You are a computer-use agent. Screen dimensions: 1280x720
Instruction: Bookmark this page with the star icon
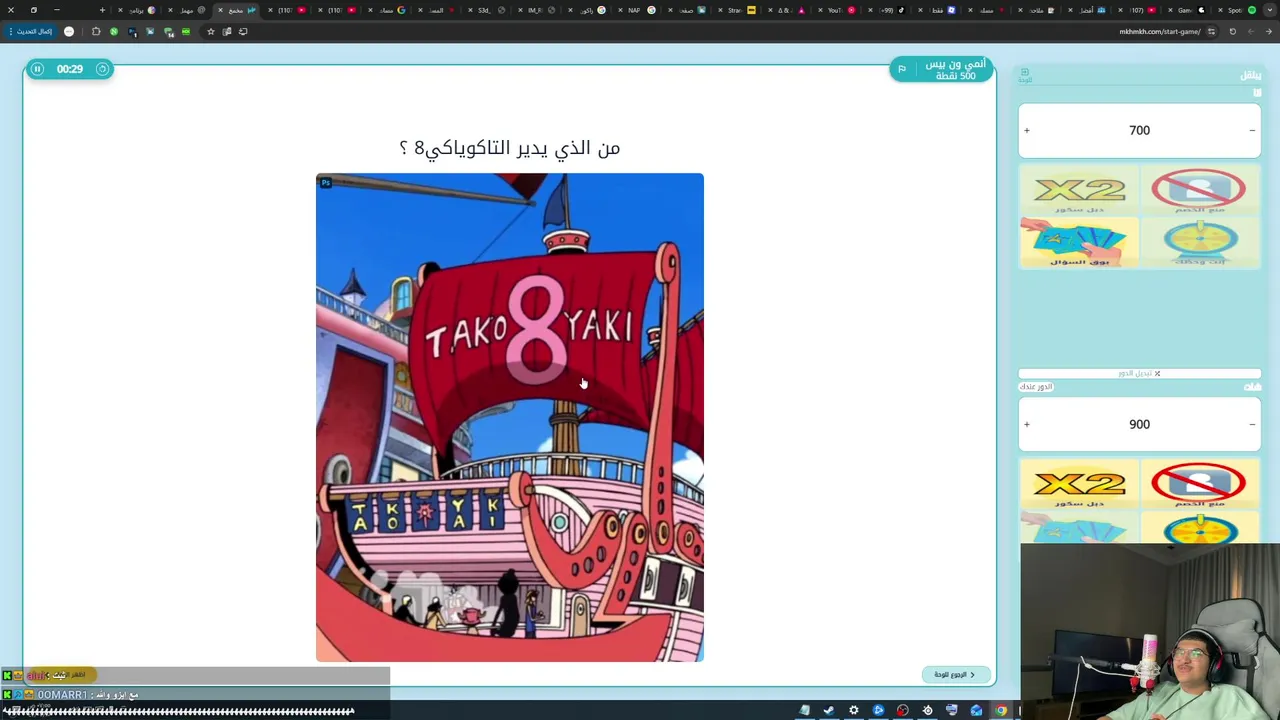[x=210, y=31]
